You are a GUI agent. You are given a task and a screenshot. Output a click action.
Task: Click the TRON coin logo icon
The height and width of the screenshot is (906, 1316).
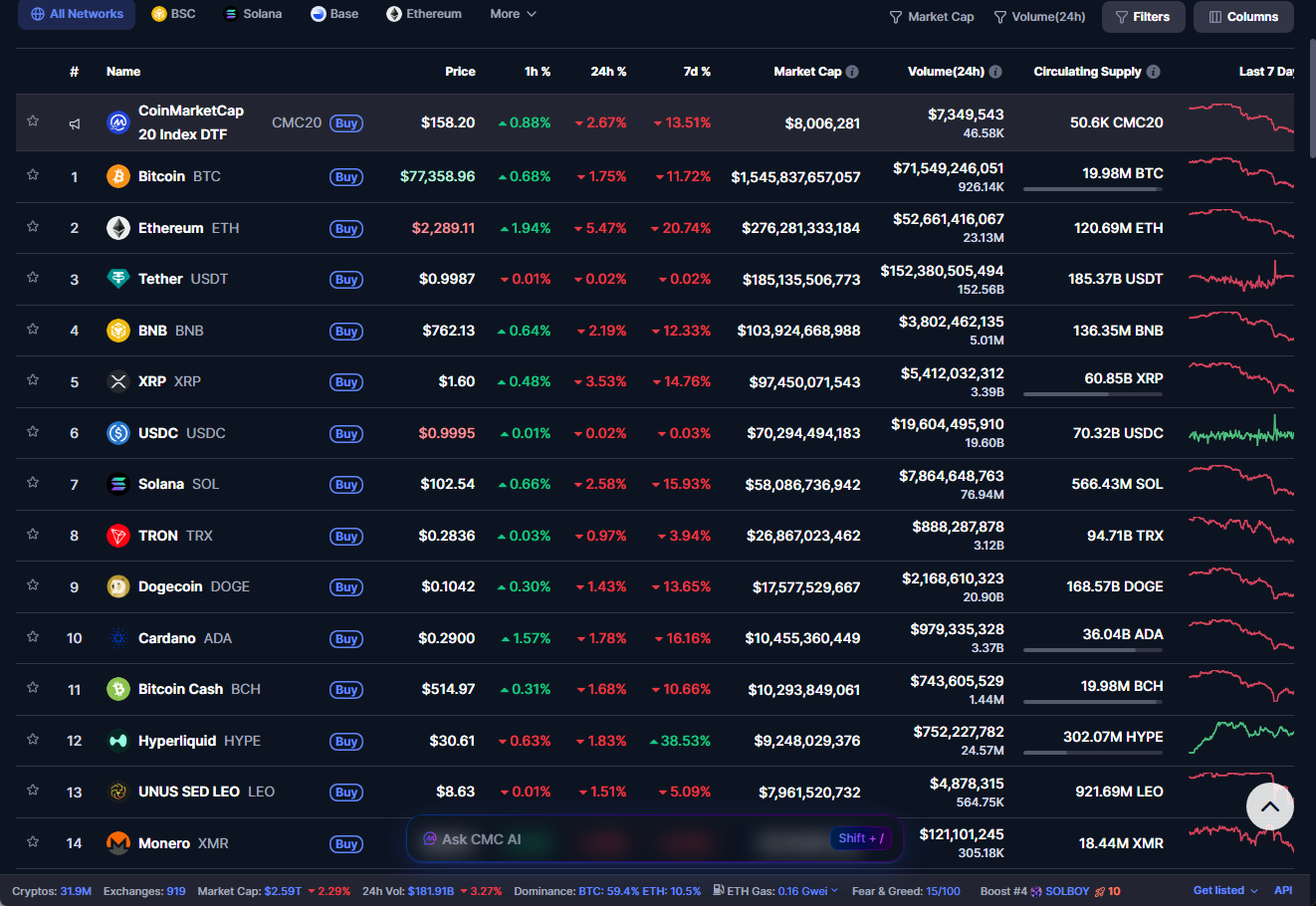(118, 536)
